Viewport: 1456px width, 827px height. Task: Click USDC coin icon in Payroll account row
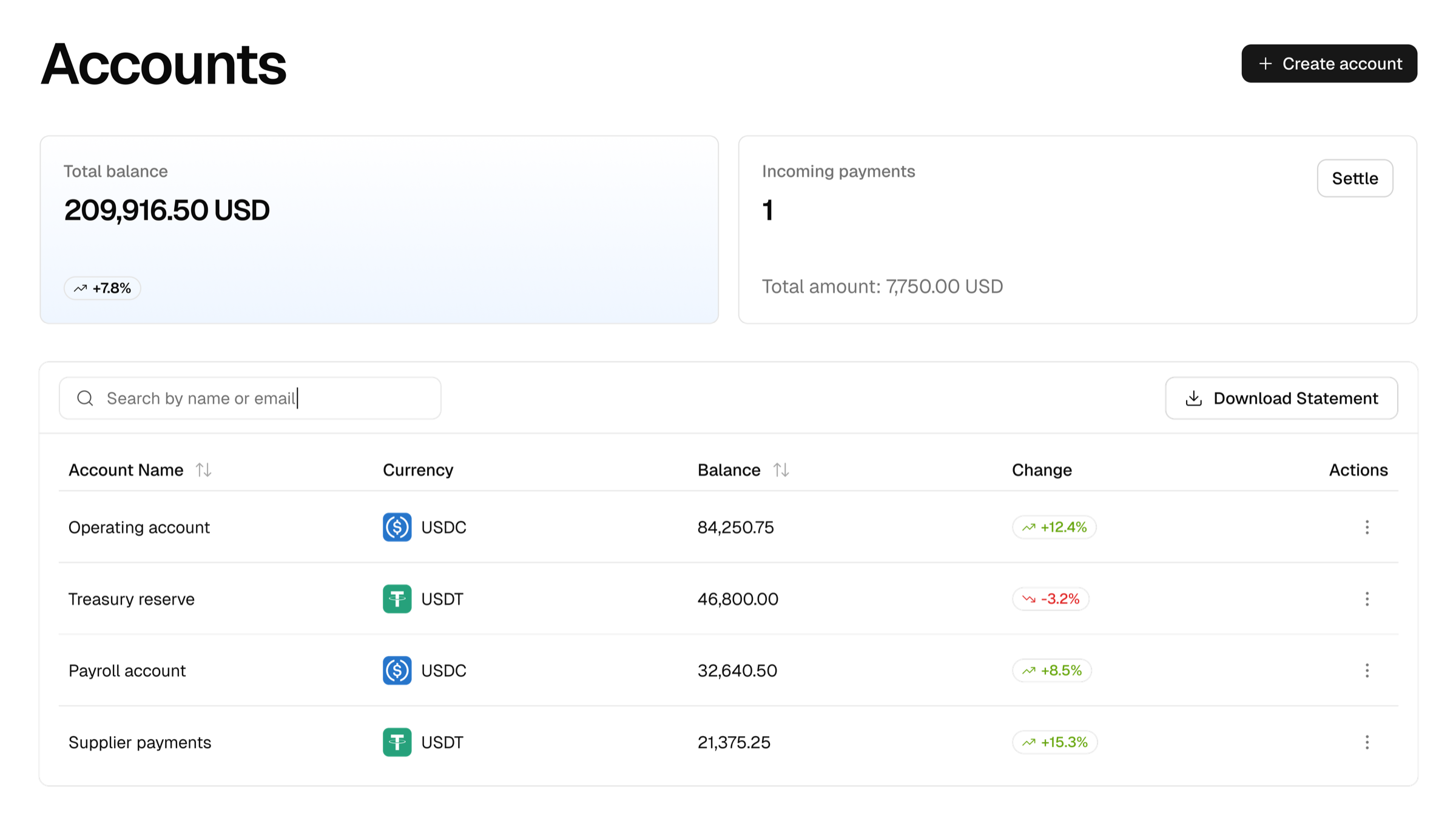click(397, 671)
